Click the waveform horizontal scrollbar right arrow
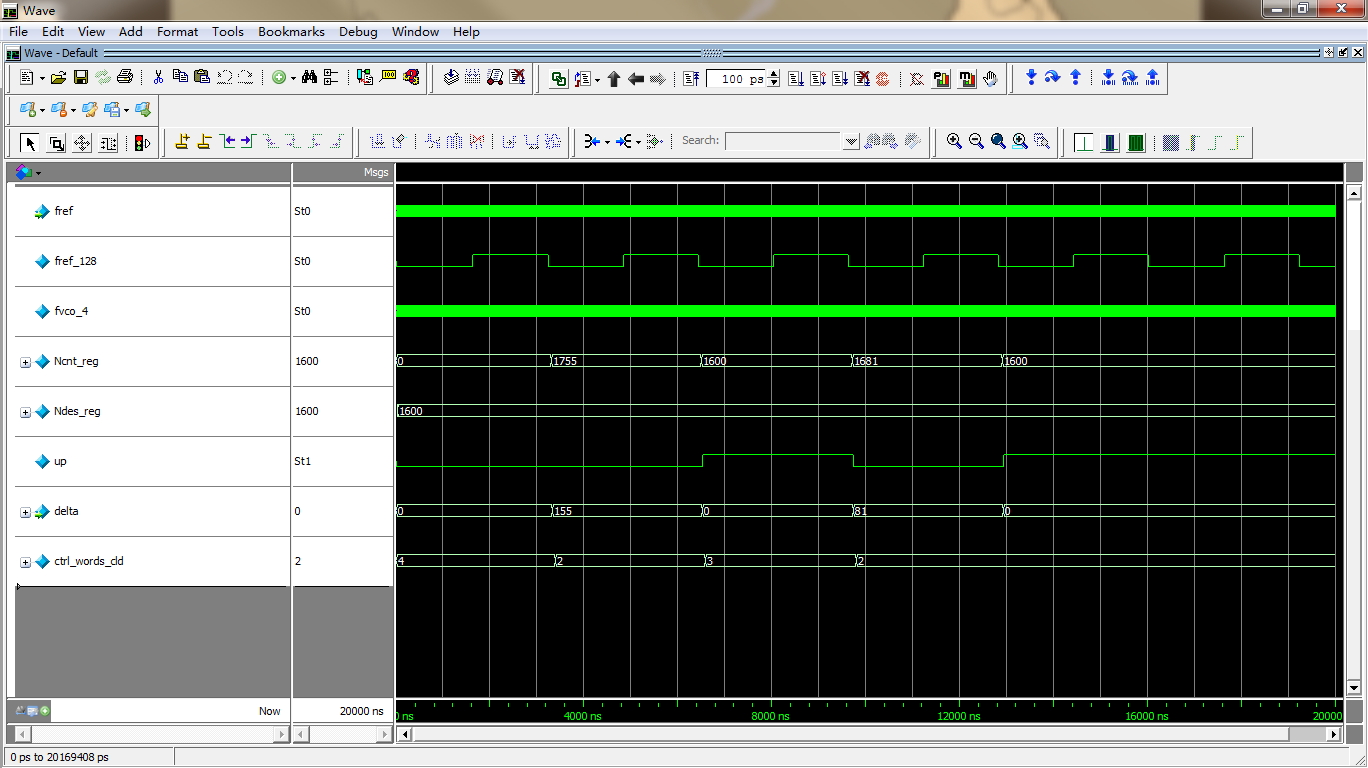1368x768 pixels. [x=1333, y=734]
